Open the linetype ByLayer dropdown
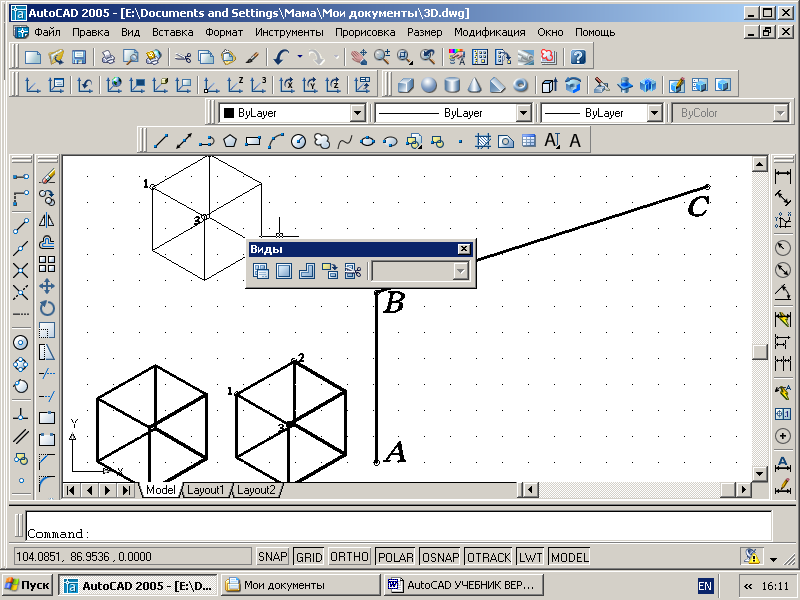The width and height of the screenshot is (800, 600). pos(523,113)
